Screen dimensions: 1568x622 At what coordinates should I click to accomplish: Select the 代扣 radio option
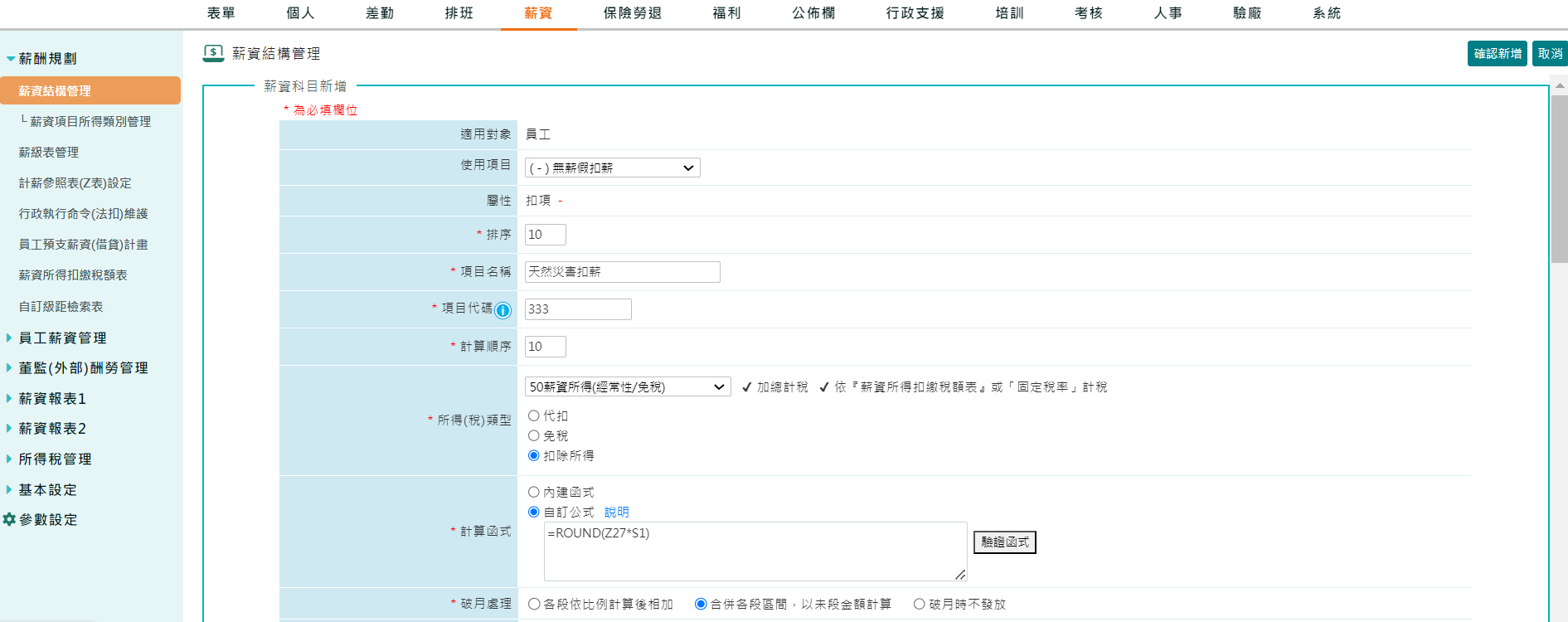click(534, 415)
